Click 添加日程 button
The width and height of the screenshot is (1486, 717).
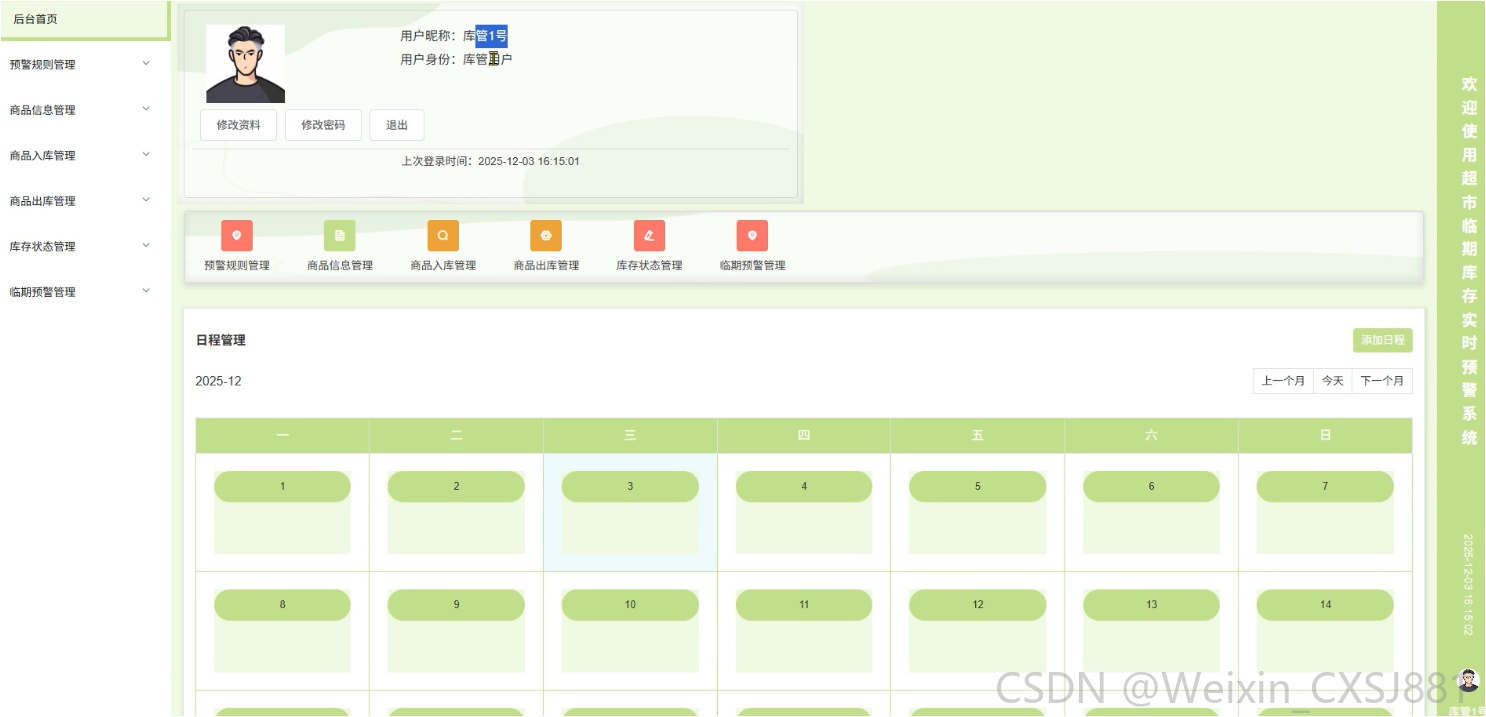(x=1383, y=340)
